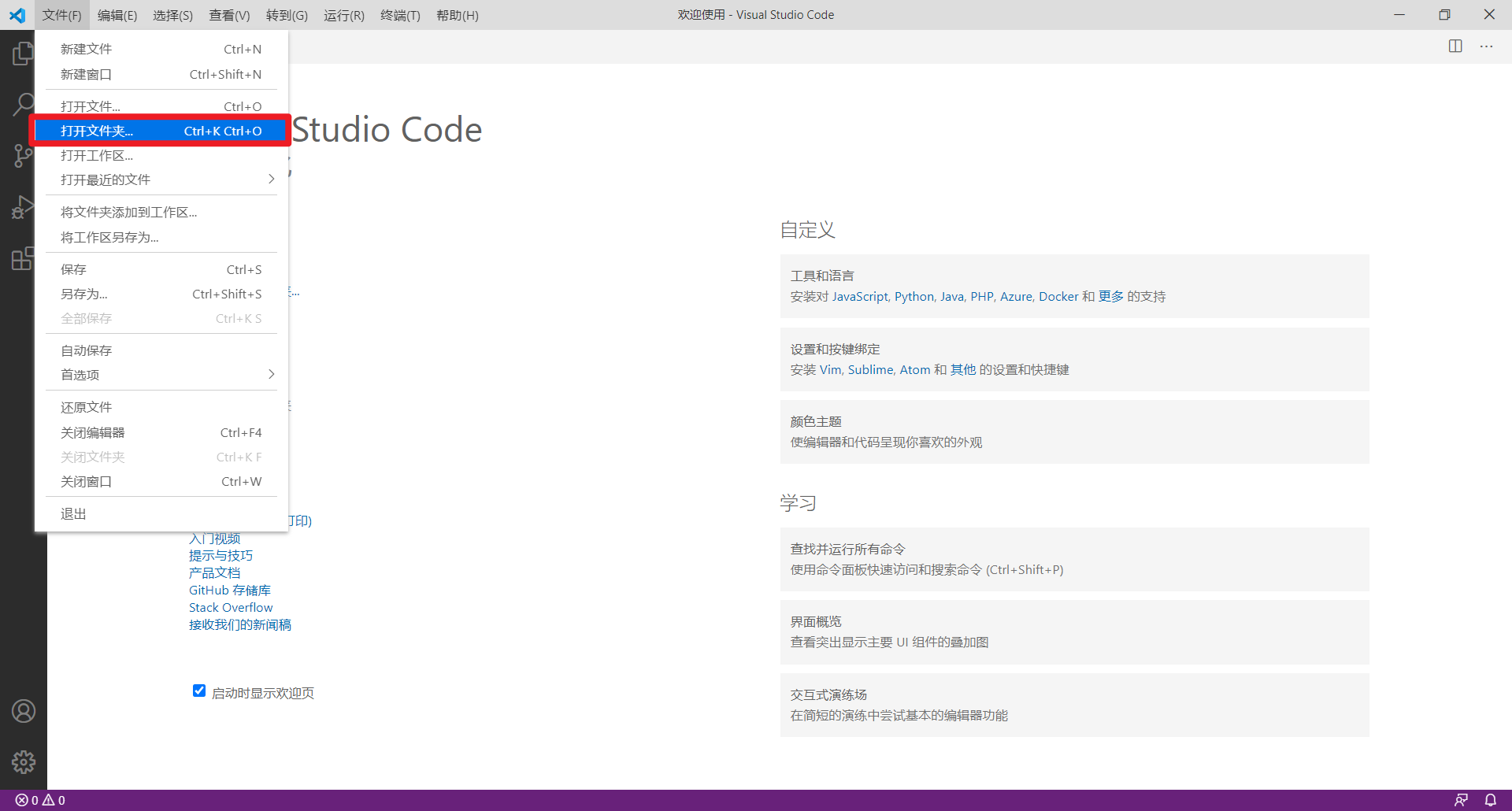Open the Explorer view in activity bar
The image size is (1512, 811).
[x=23, y=54]
